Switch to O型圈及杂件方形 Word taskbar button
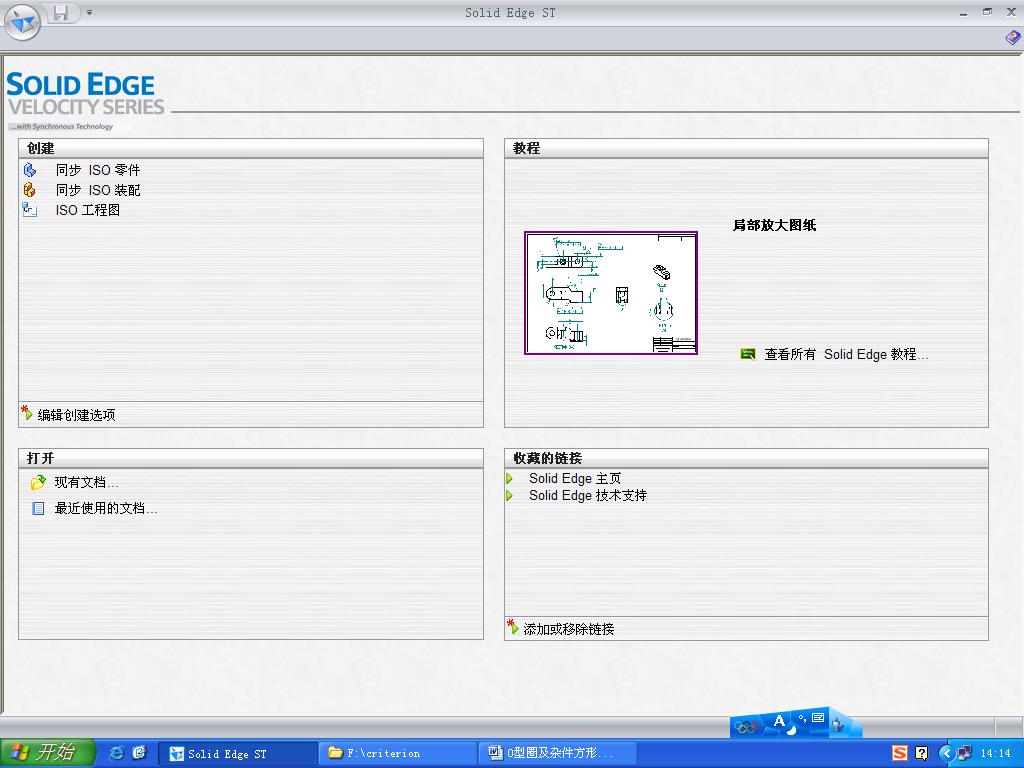Image resolution: width=1024 pixels, height=768 pixels. tap(558, 754)
